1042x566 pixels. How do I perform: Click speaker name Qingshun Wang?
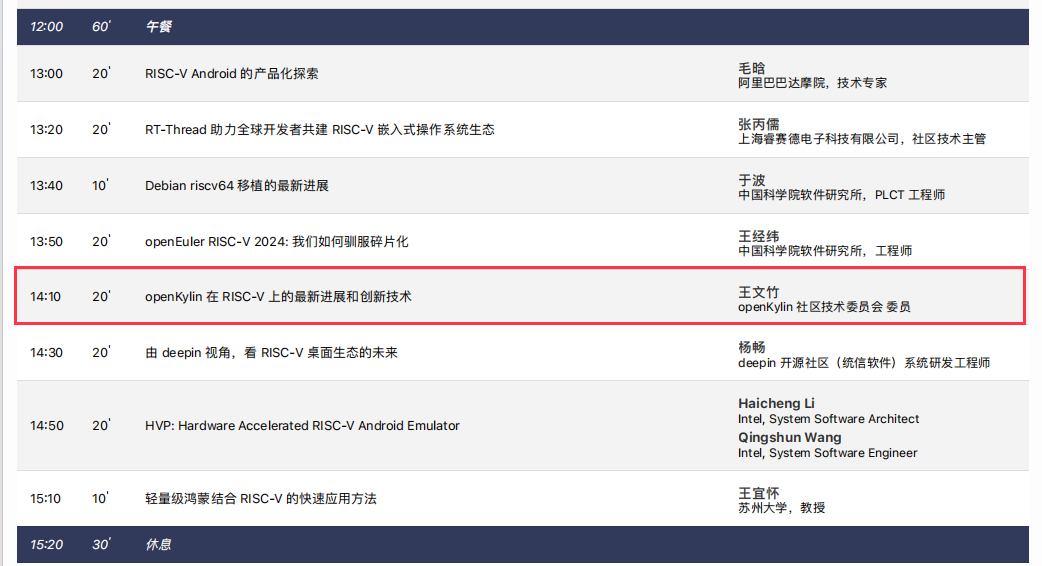pos(789,438)
